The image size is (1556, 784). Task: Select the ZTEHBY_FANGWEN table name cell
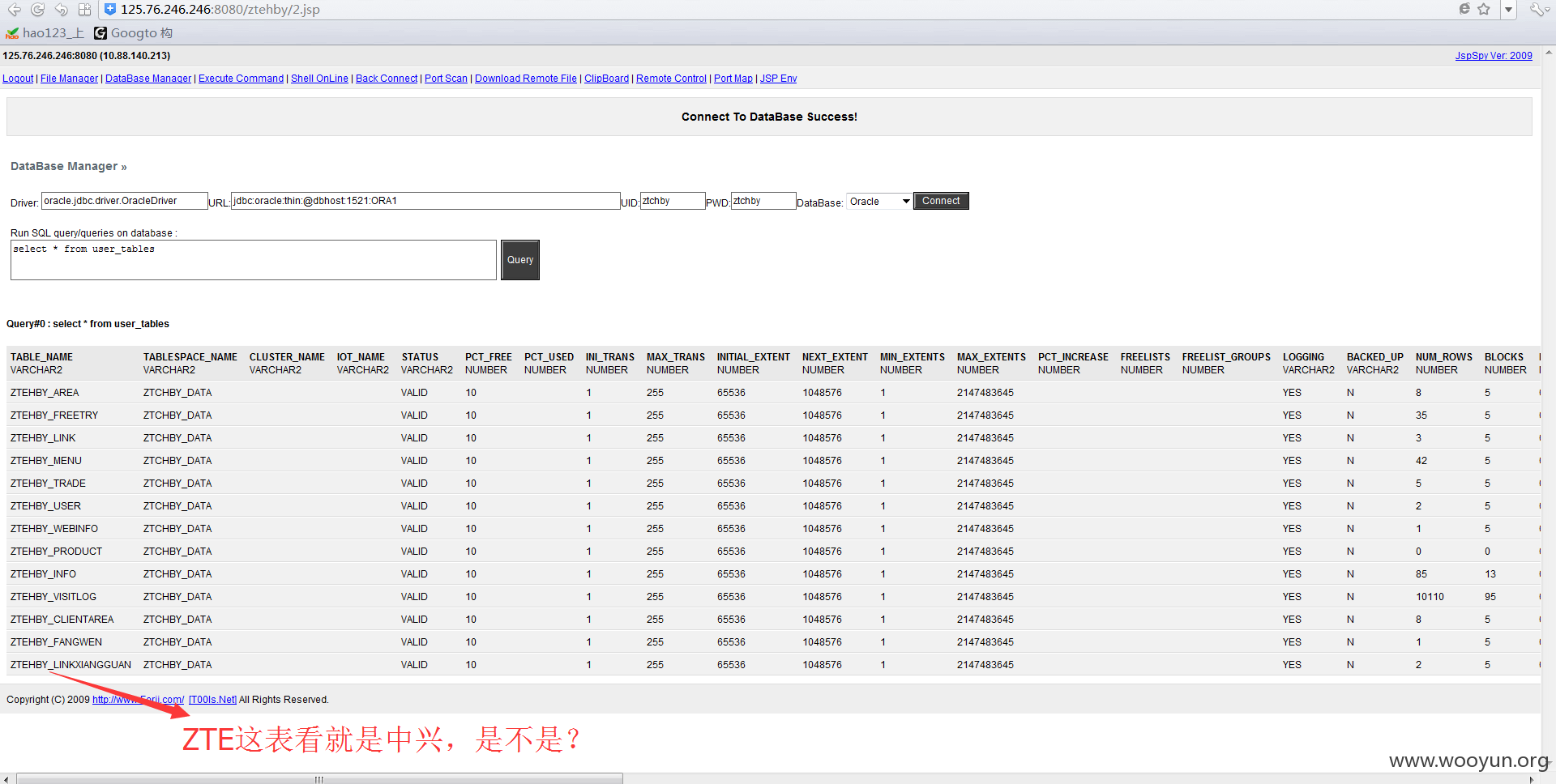point(56,642)
